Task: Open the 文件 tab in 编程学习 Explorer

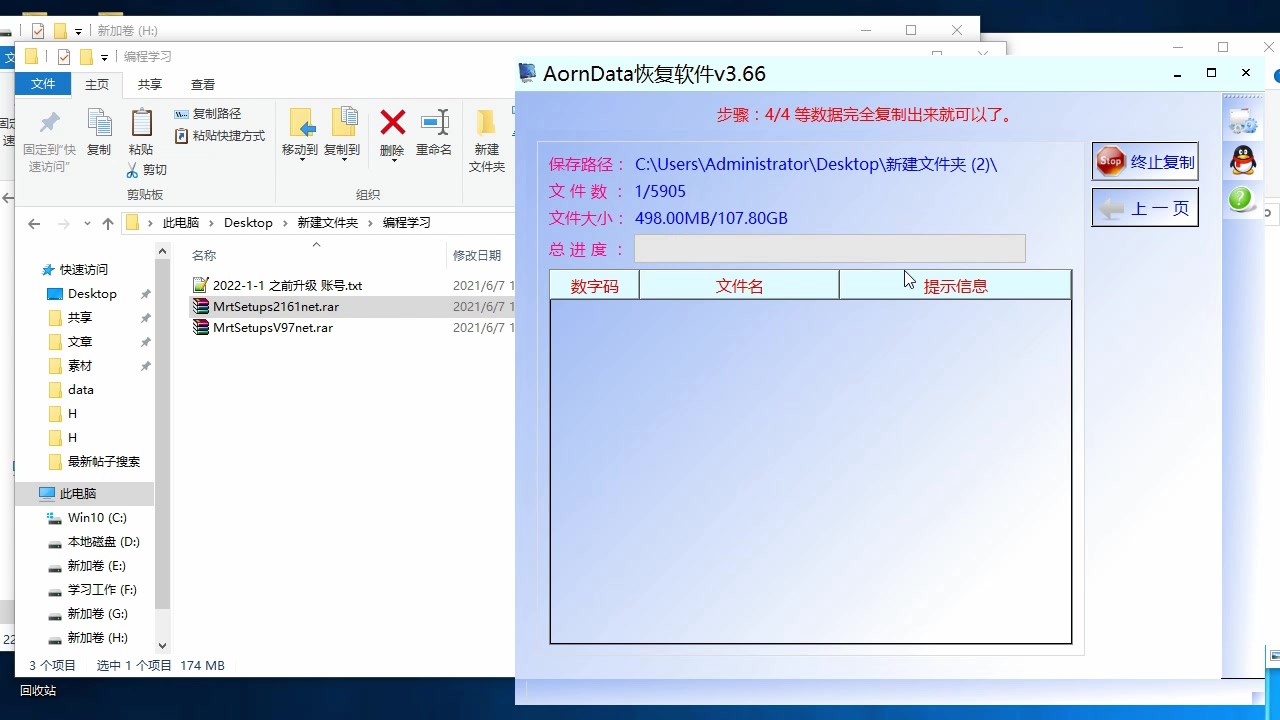Action: tap(43, 84)
